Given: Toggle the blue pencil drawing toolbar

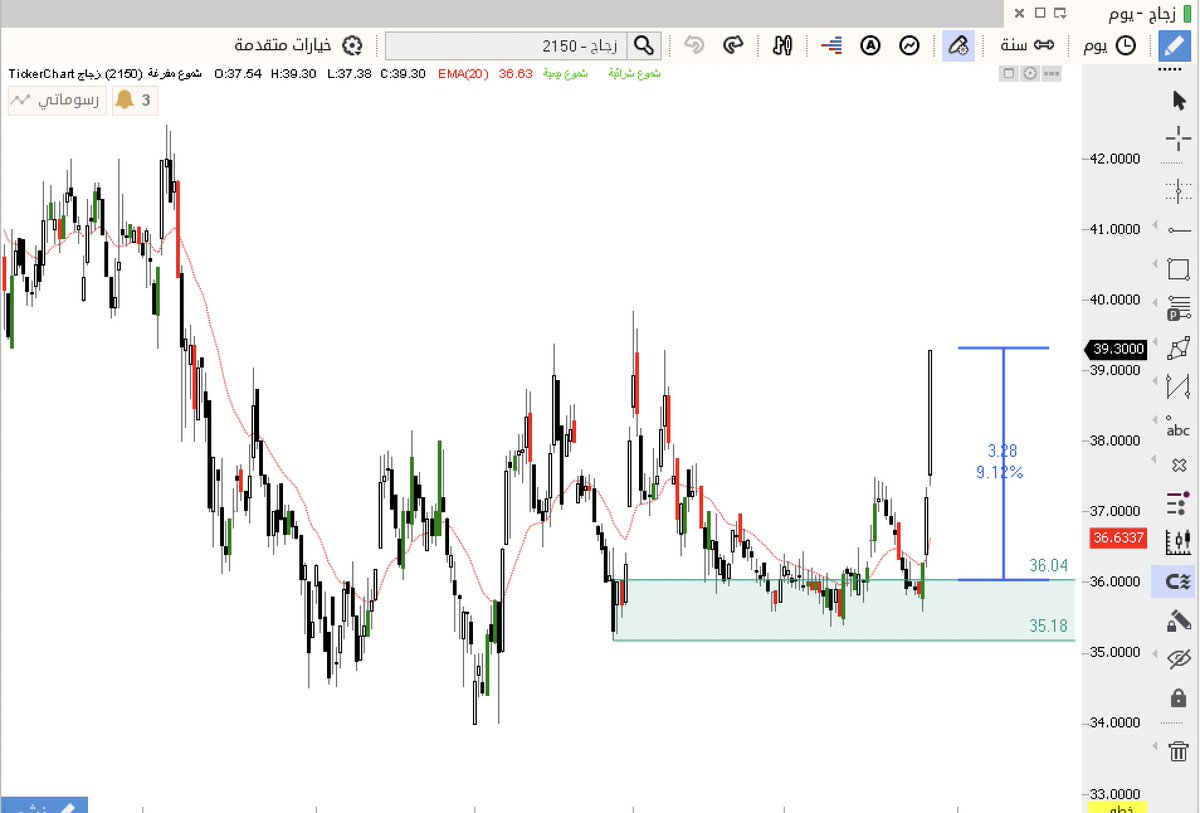Looking at the screenshot, I should (1173, 45).
